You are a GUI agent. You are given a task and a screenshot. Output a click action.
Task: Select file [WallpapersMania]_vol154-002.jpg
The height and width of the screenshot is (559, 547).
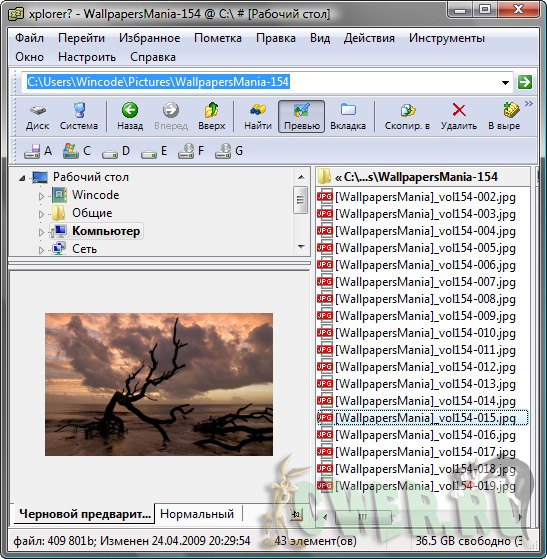pyautogui.click(x=425, y=197)
